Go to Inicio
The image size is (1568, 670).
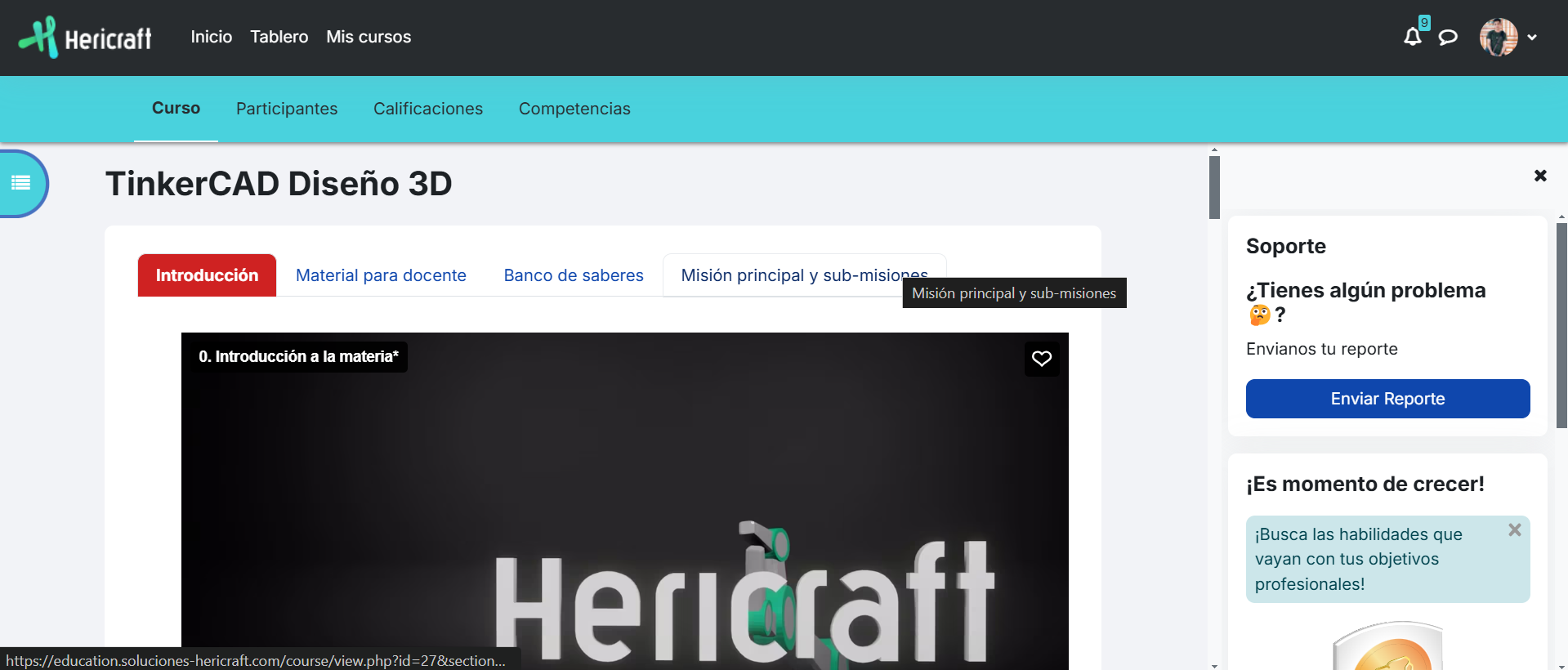click(x=211, y=37)
